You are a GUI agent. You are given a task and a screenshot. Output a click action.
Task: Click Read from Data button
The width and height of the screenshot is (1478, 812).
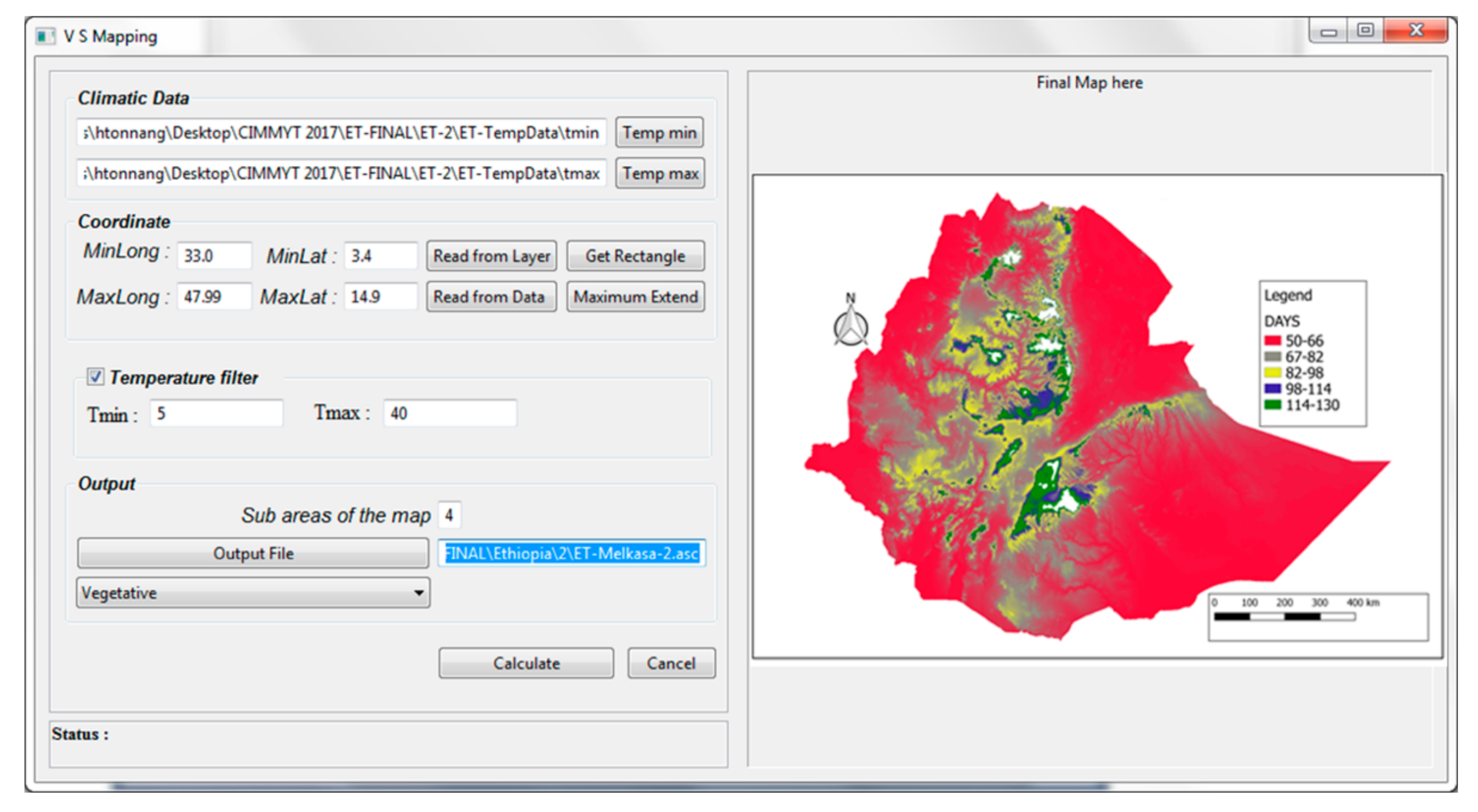(491, 296)
